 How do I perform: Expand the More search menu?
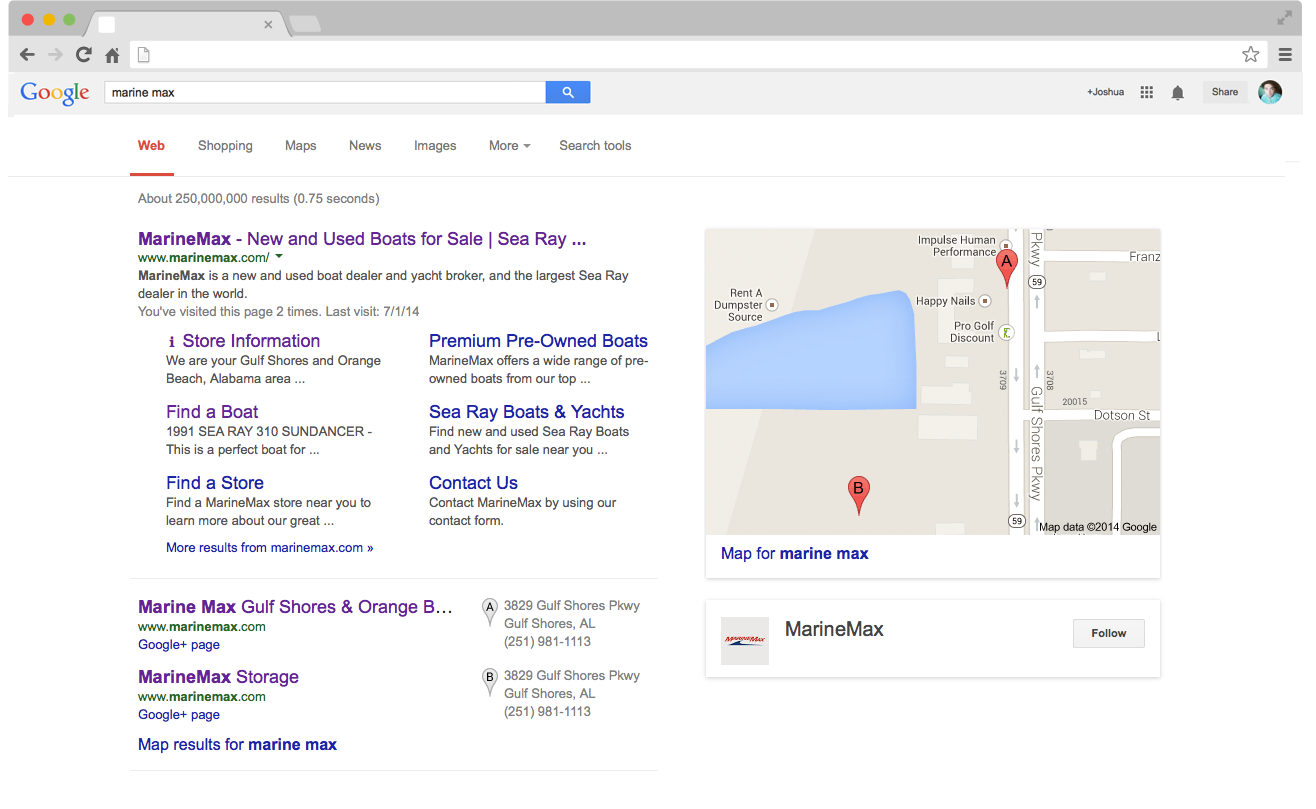[x=509, y=145]
